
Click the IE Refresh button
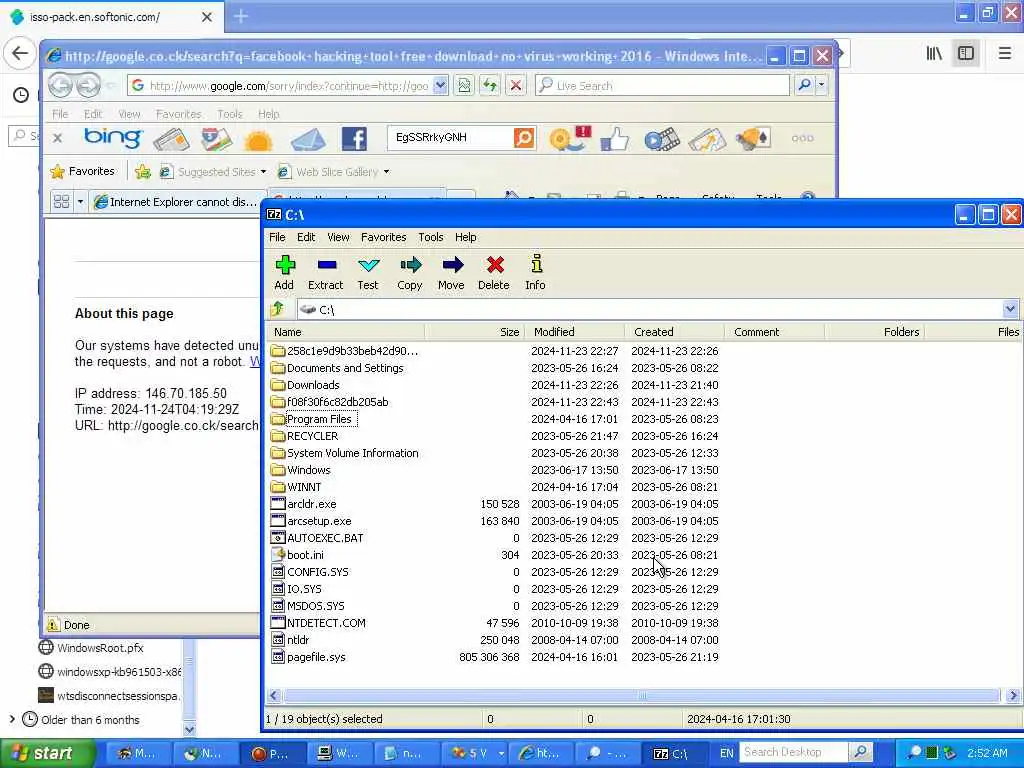click(x=489, y=86)
